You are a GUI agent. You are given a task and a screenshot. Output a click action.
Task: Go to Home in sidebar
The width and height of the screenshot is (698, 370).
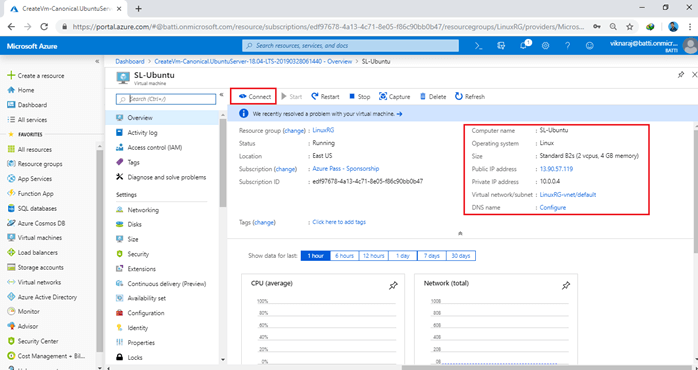click(x=21, y=90)
